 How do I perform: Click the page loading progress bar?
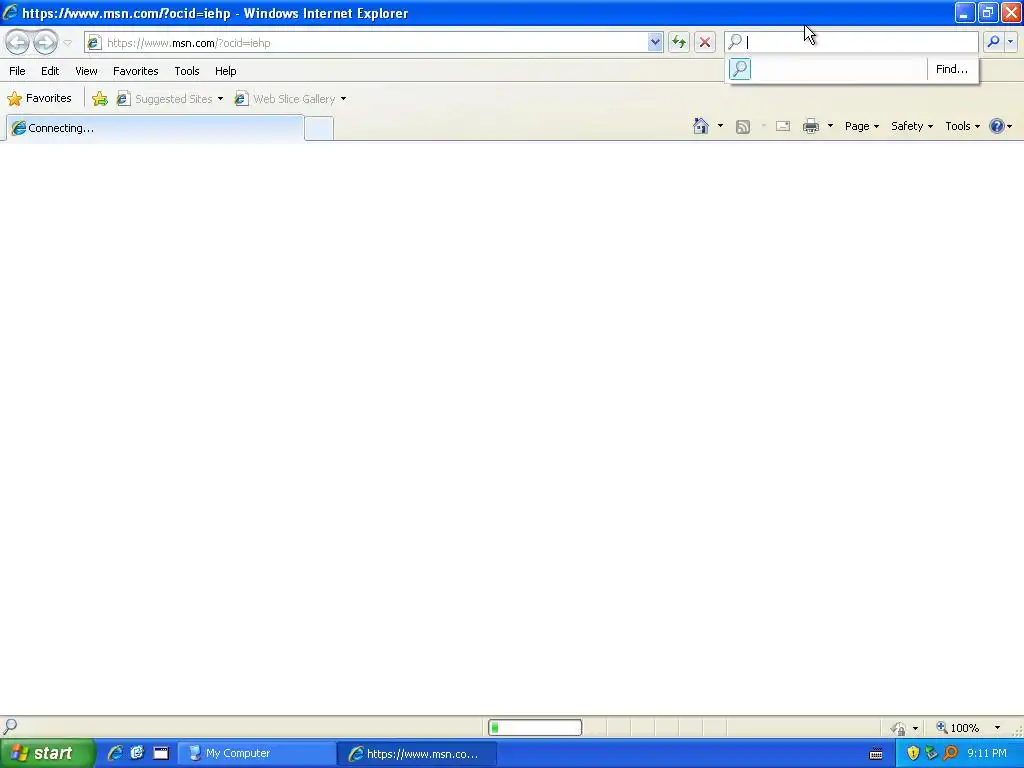tap(535, 728)
